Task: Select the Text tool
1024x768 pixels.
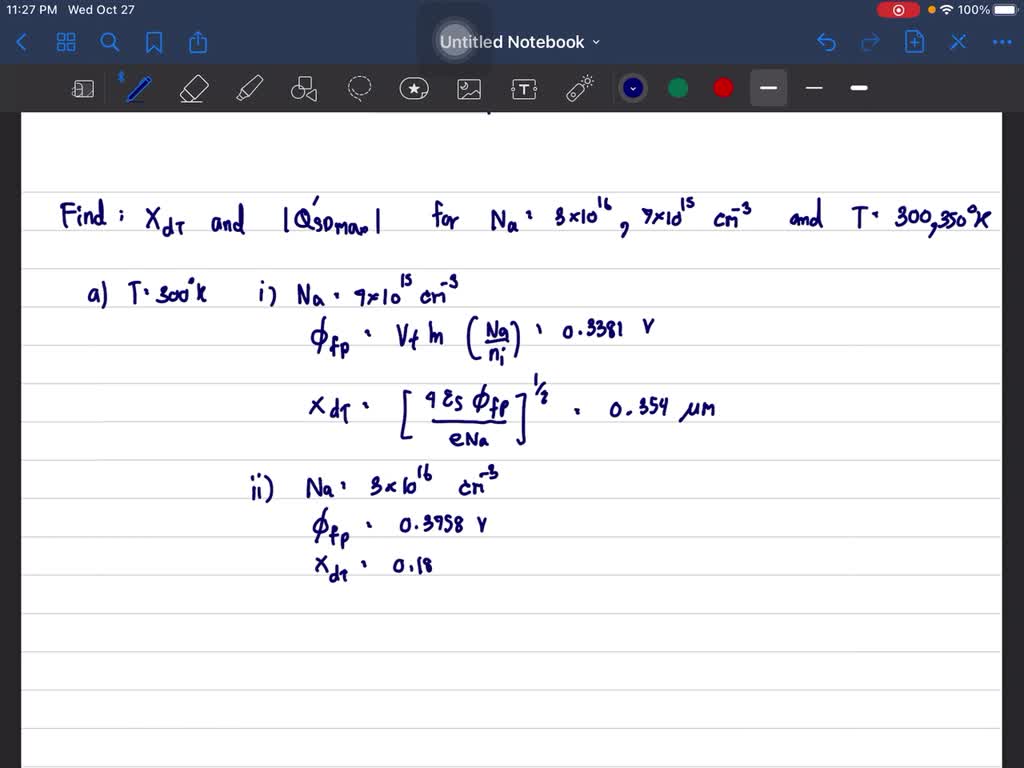Action: click(523, 88)
